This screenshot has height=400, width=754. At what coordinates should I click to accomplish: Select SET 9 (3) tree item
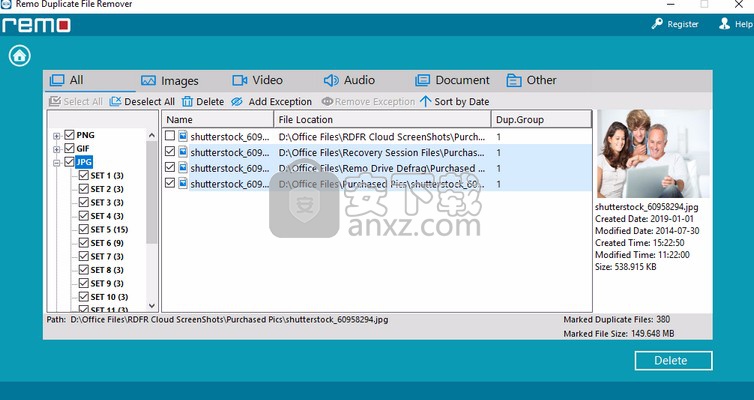tap(107, 283)
